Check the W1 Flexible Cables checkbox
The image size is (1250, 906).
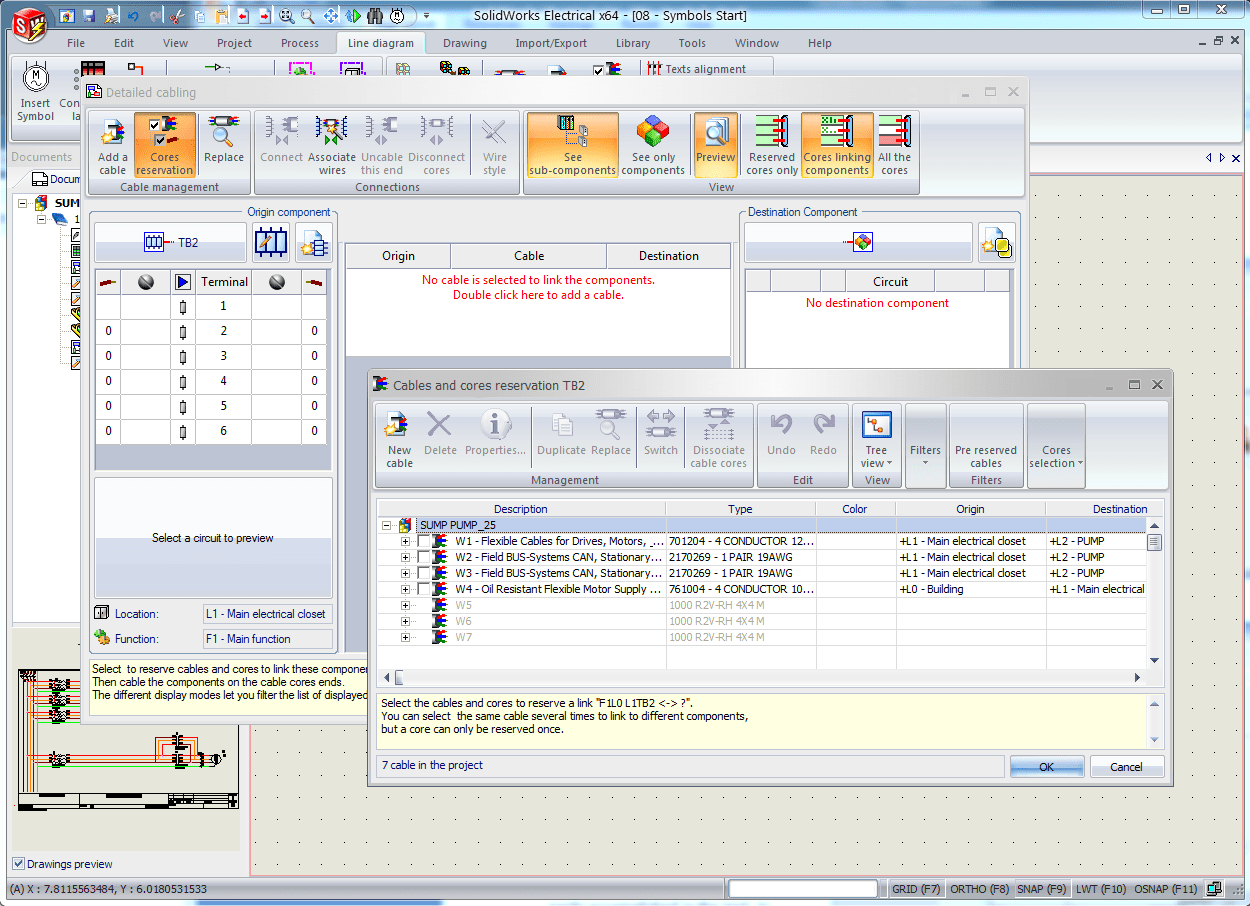pyautogui.click(x=424, y=542)
